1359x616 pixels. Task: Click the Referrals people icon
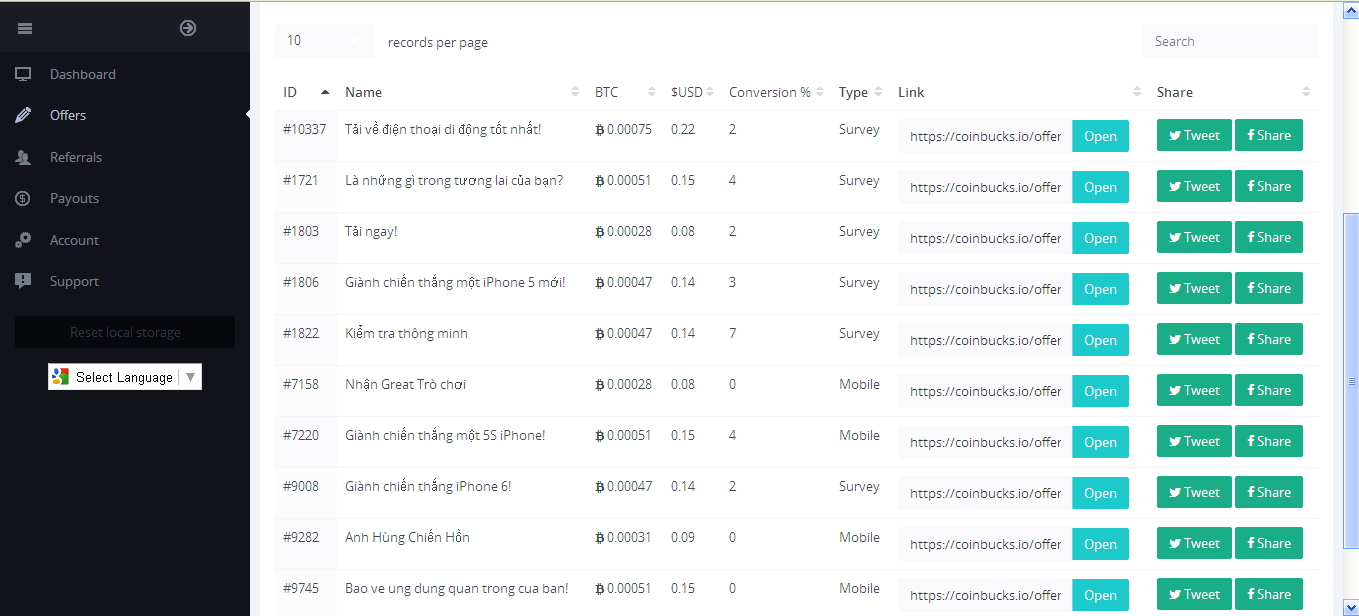[x=23, y=157]
